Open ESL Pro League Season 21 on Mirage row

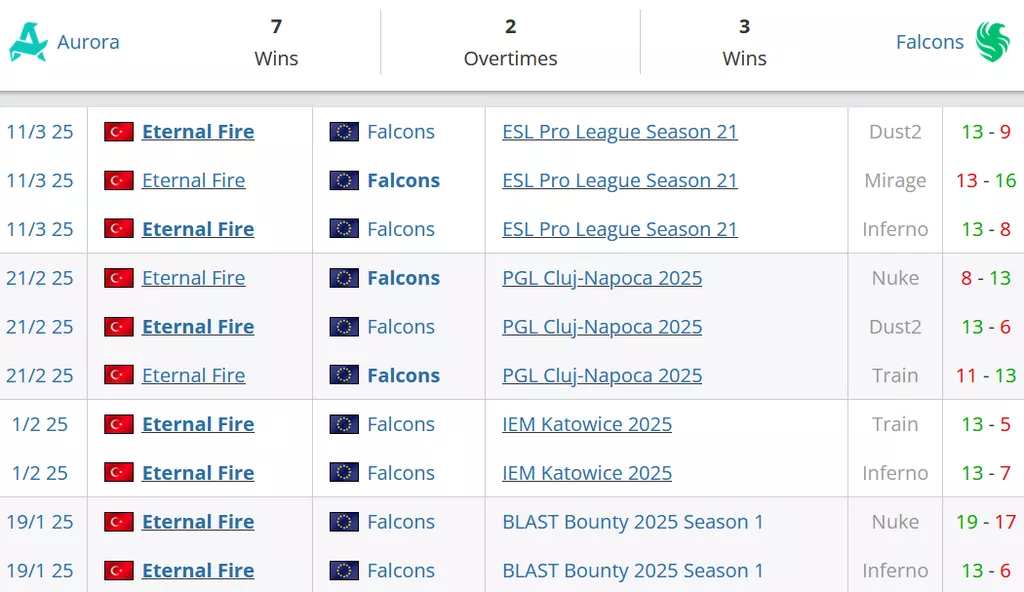[620, 180]
